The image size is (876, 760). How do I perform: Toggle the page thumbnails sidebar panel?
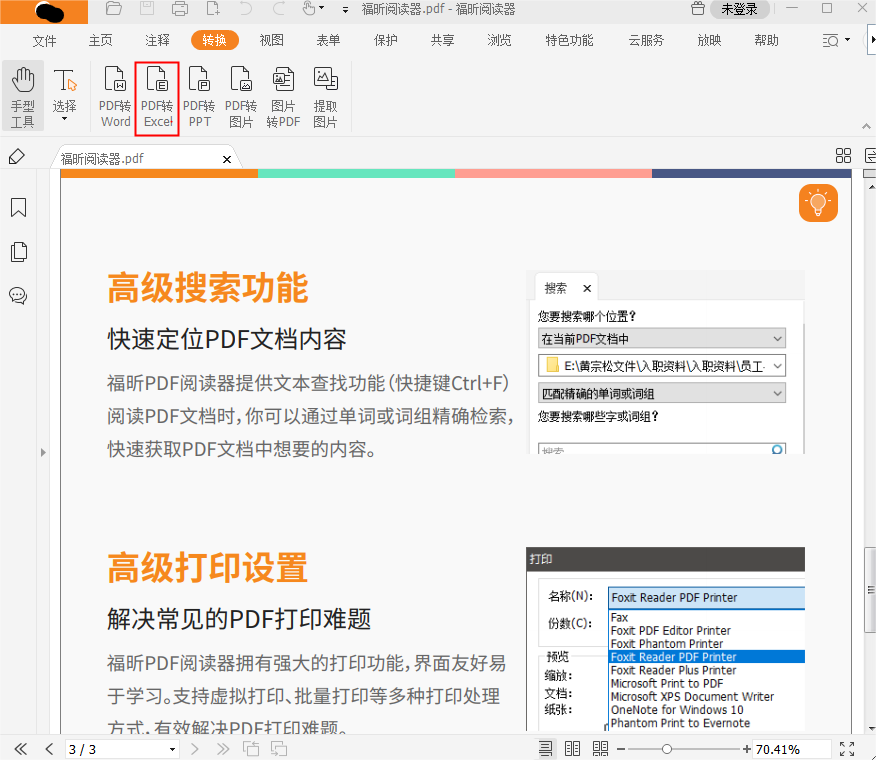click(18, 252)
